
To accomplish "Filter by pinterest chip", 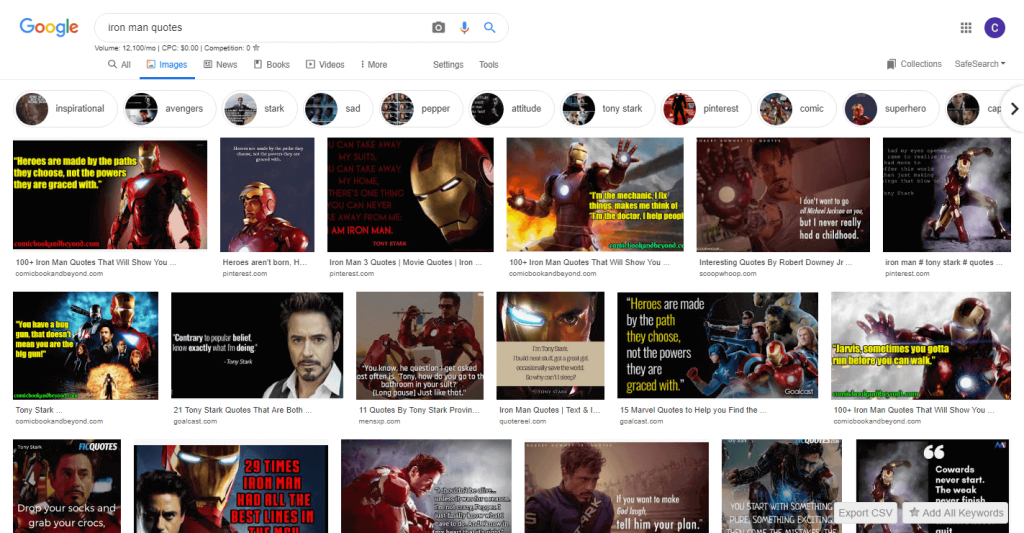I will pos(707,109).
